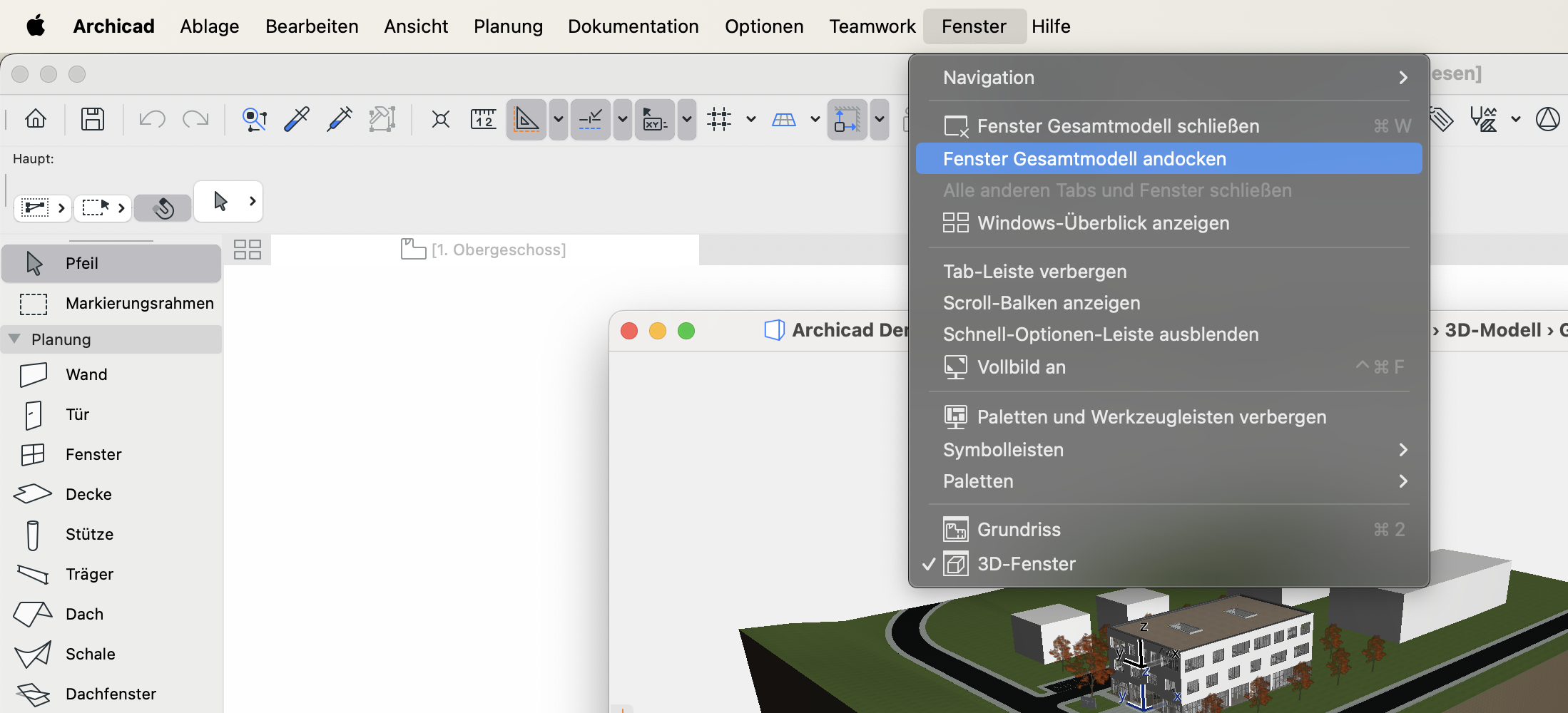Select the Wand tool
Image resolution: width=1568 pixels, height=713 pixels.
coord(111,374)
